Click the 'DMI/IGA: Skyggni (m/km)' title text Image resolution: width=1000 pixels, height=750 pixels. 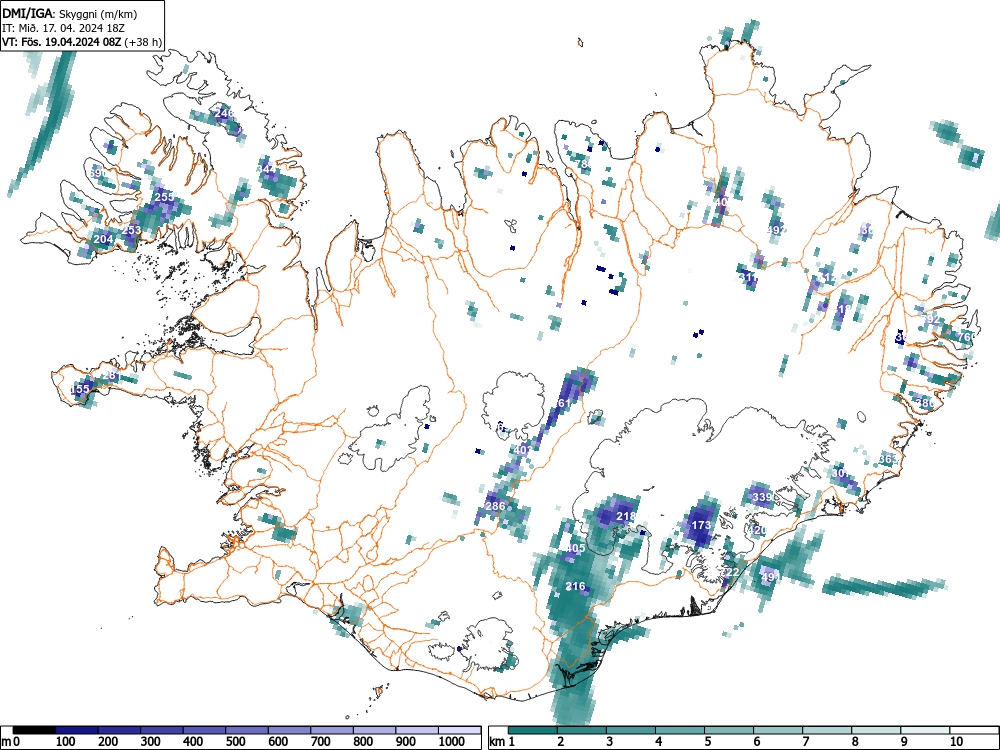tap(70, 13)
